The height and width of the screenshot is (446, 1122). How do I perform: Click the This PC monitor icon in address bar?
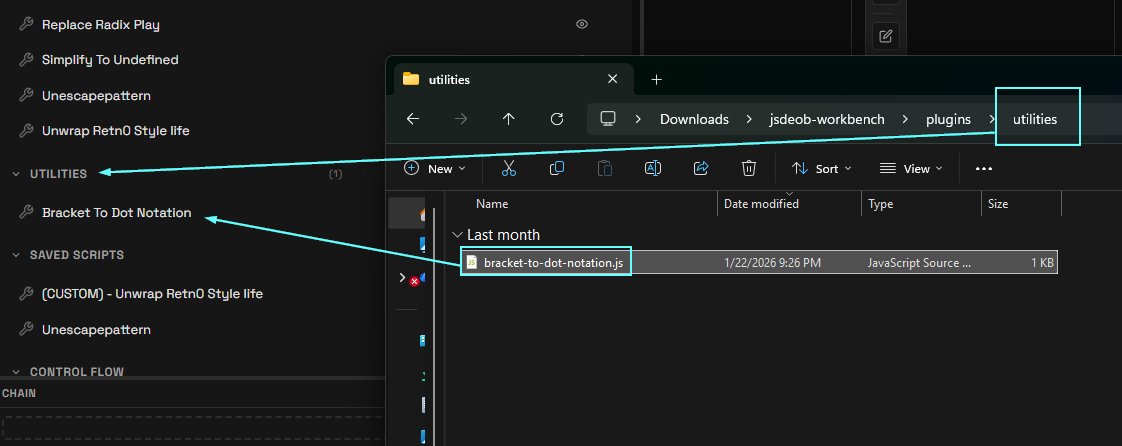point(608,120)
